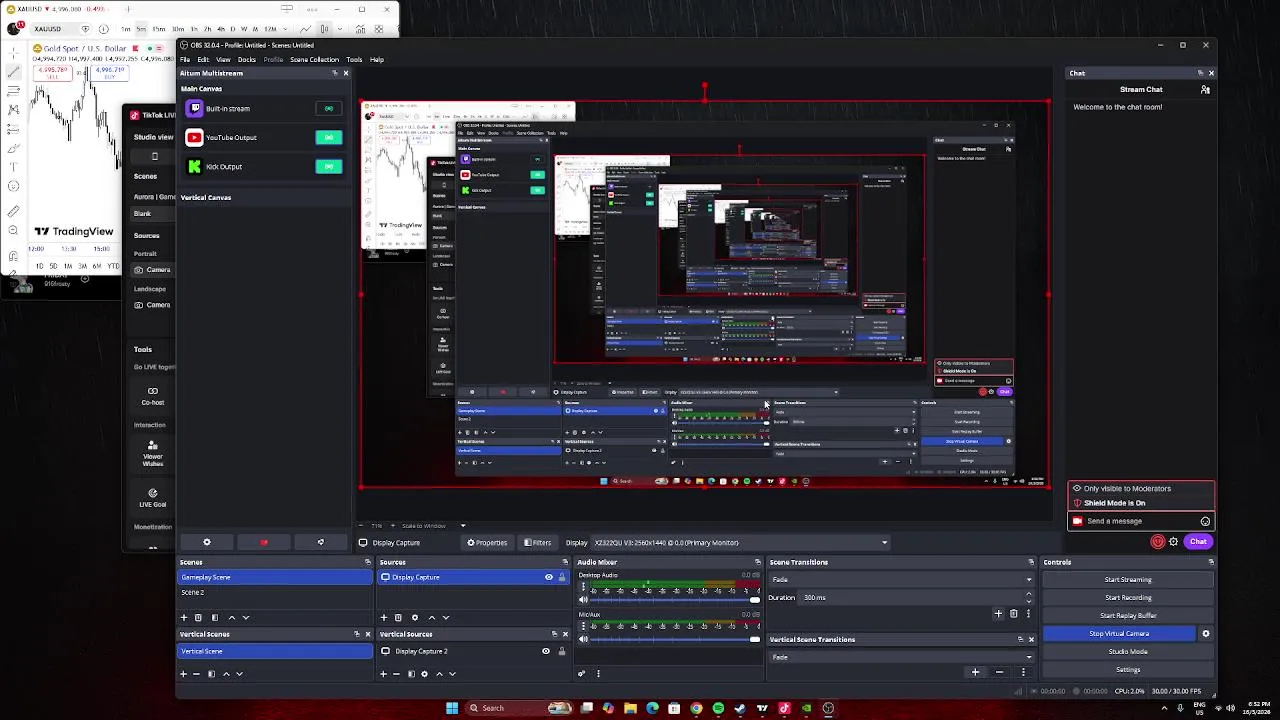Click the Send a message chat field
Image resolution: width=1280 pixels, height=720 pixels.
click(1140, 521)
